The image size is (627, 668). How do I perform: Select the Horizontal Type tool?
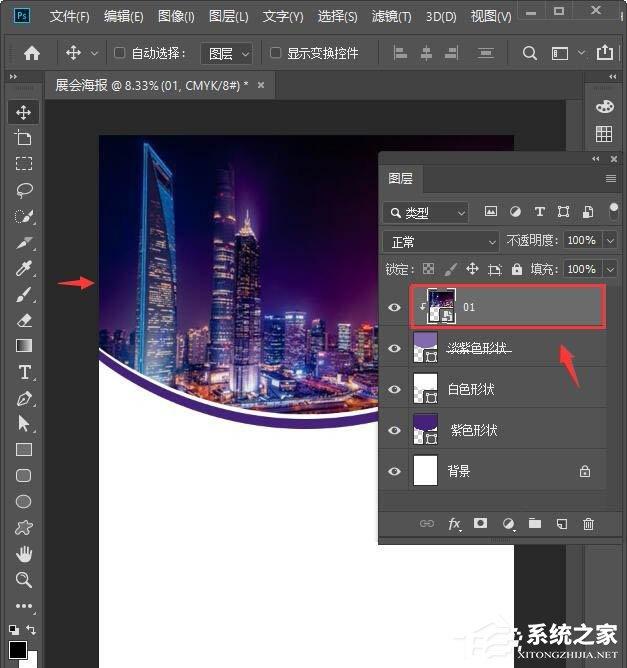click(24, 372)
